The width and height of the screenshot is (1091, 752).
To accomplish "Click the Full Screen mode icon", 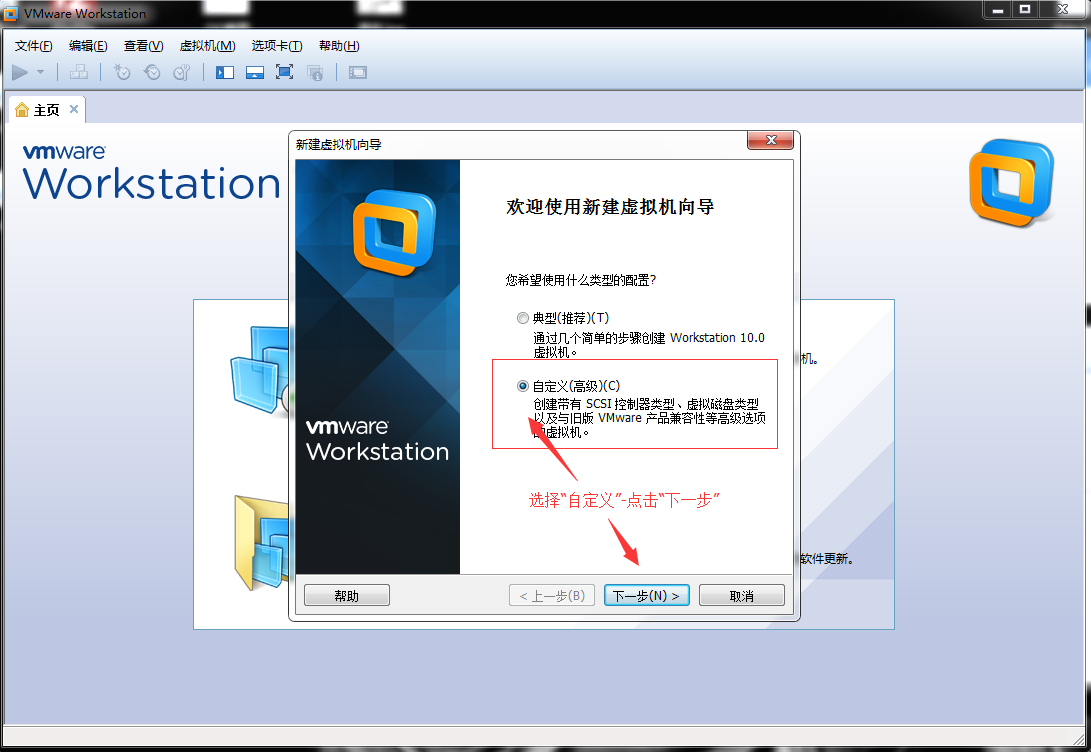I will pos(285,72).
